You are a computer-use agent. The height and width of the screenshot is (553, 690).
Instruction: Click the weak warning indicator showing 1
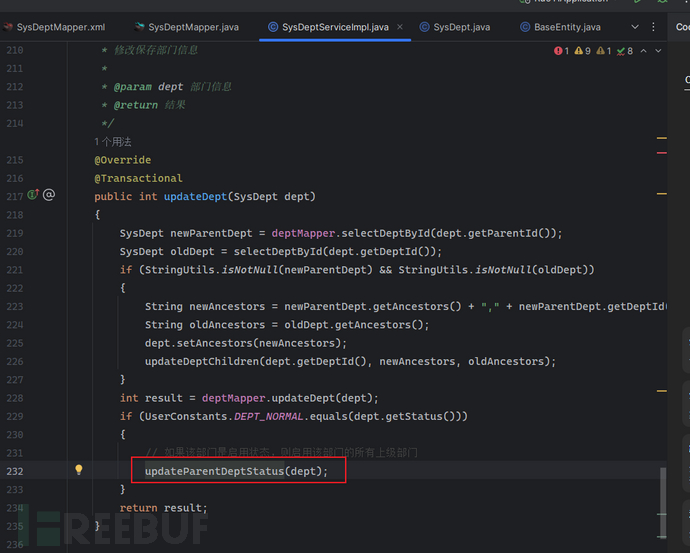coord(604,51)
